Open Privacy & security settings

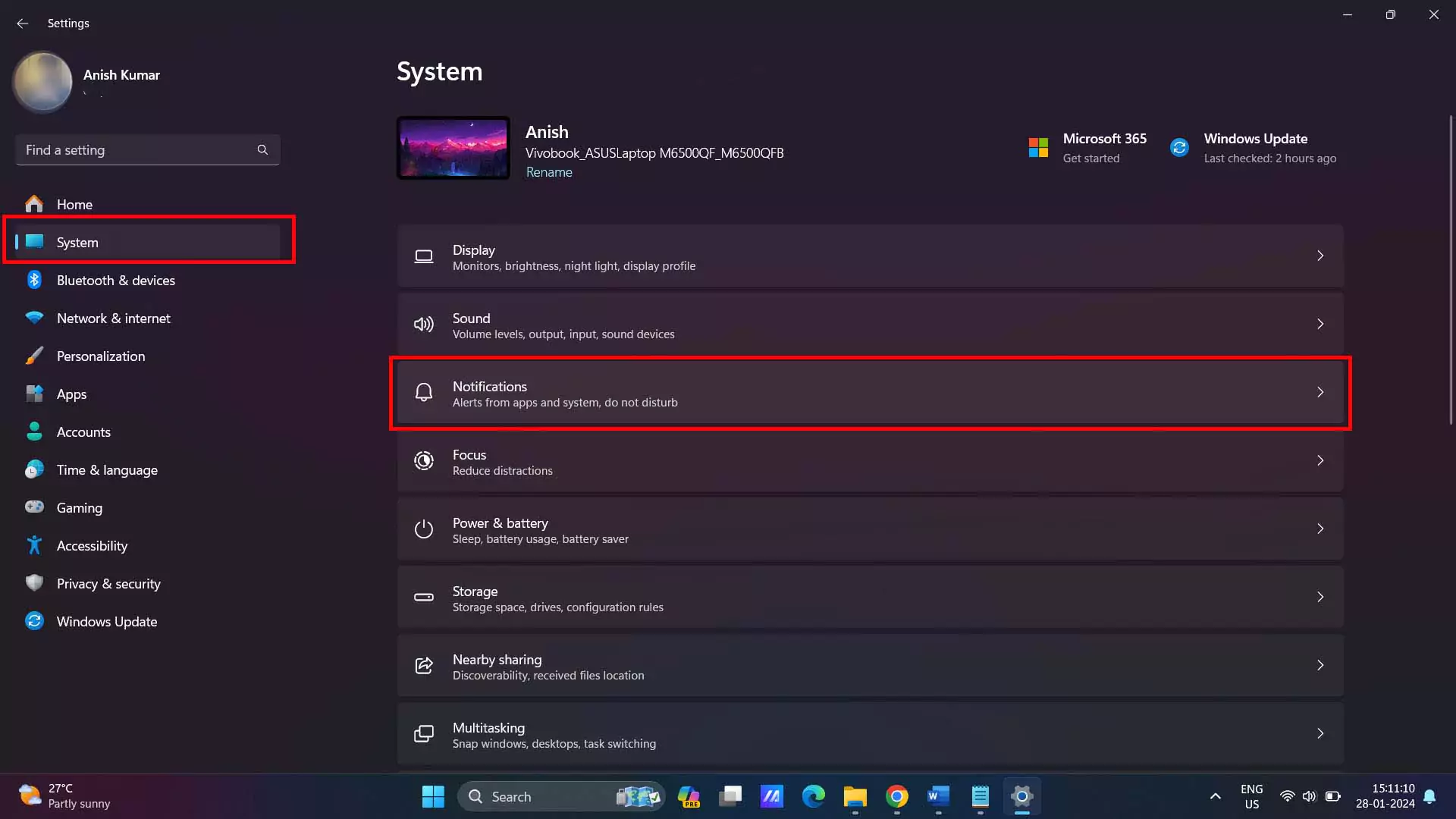pos(108,583)
